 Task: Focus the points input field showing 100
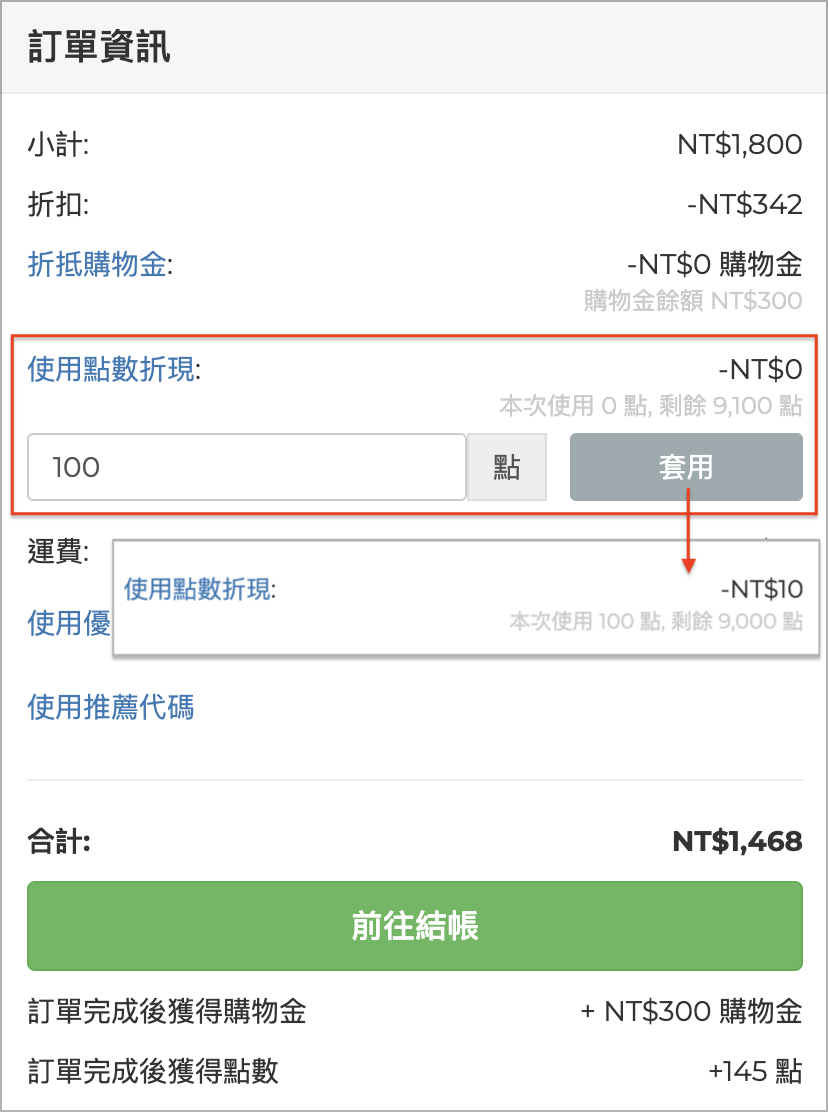[247, 466]
